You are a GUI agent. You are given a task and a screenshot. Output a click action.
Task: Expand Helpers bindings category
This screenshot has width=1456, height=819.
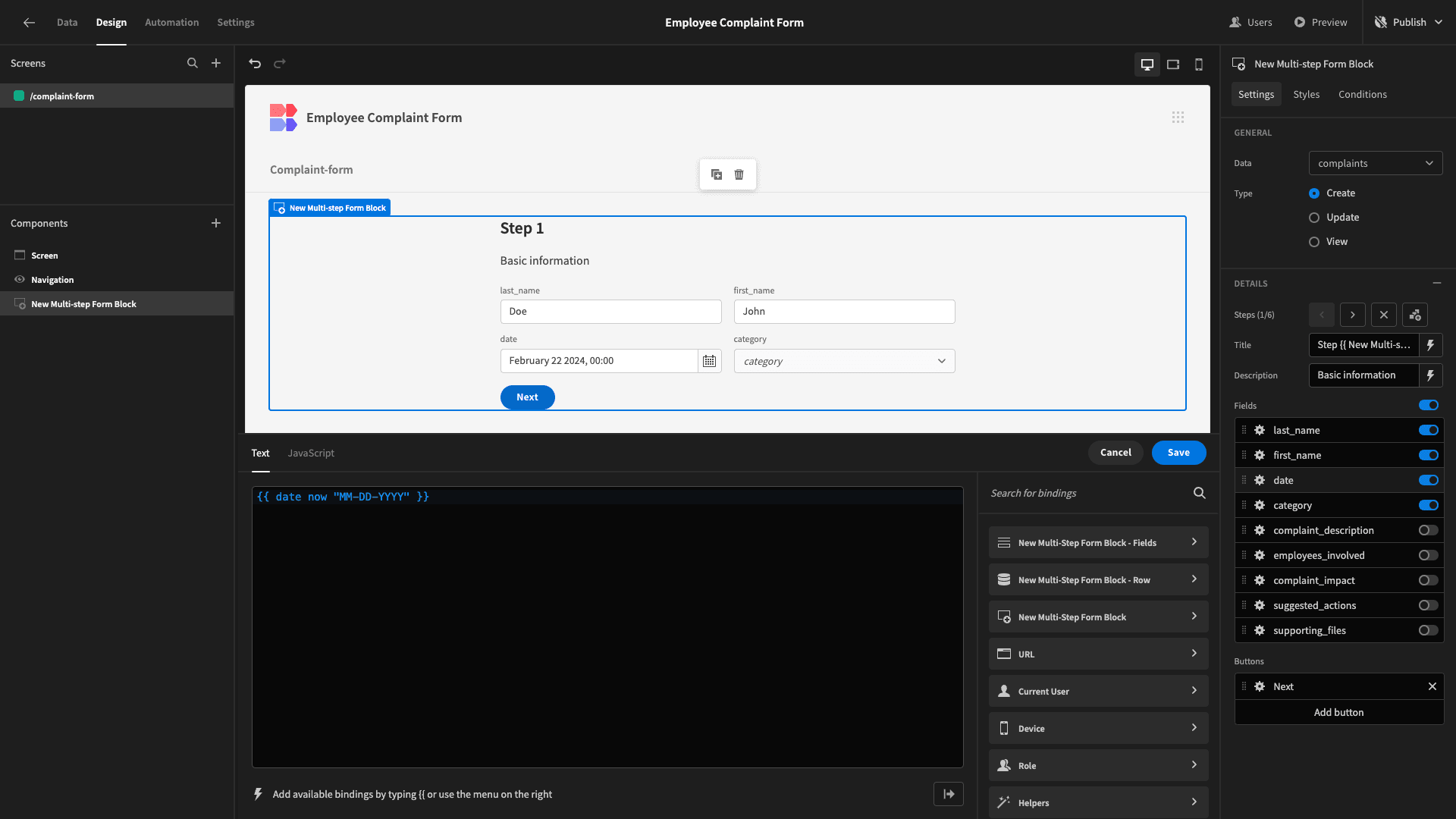[x=1098, y=802]
